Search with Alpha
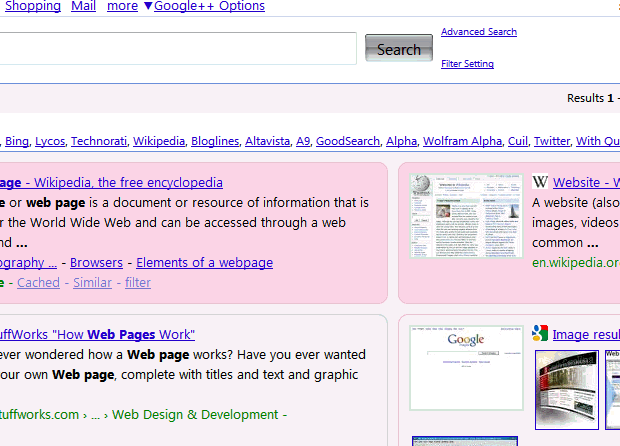This screenshot has height=446, width=620. click(401, 141)
